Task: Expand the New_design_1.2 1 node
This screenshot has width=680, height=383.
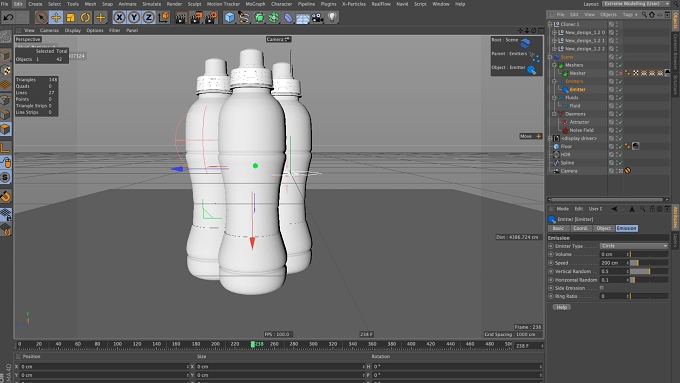Action: pyautogui.click(x=554, y=41)
